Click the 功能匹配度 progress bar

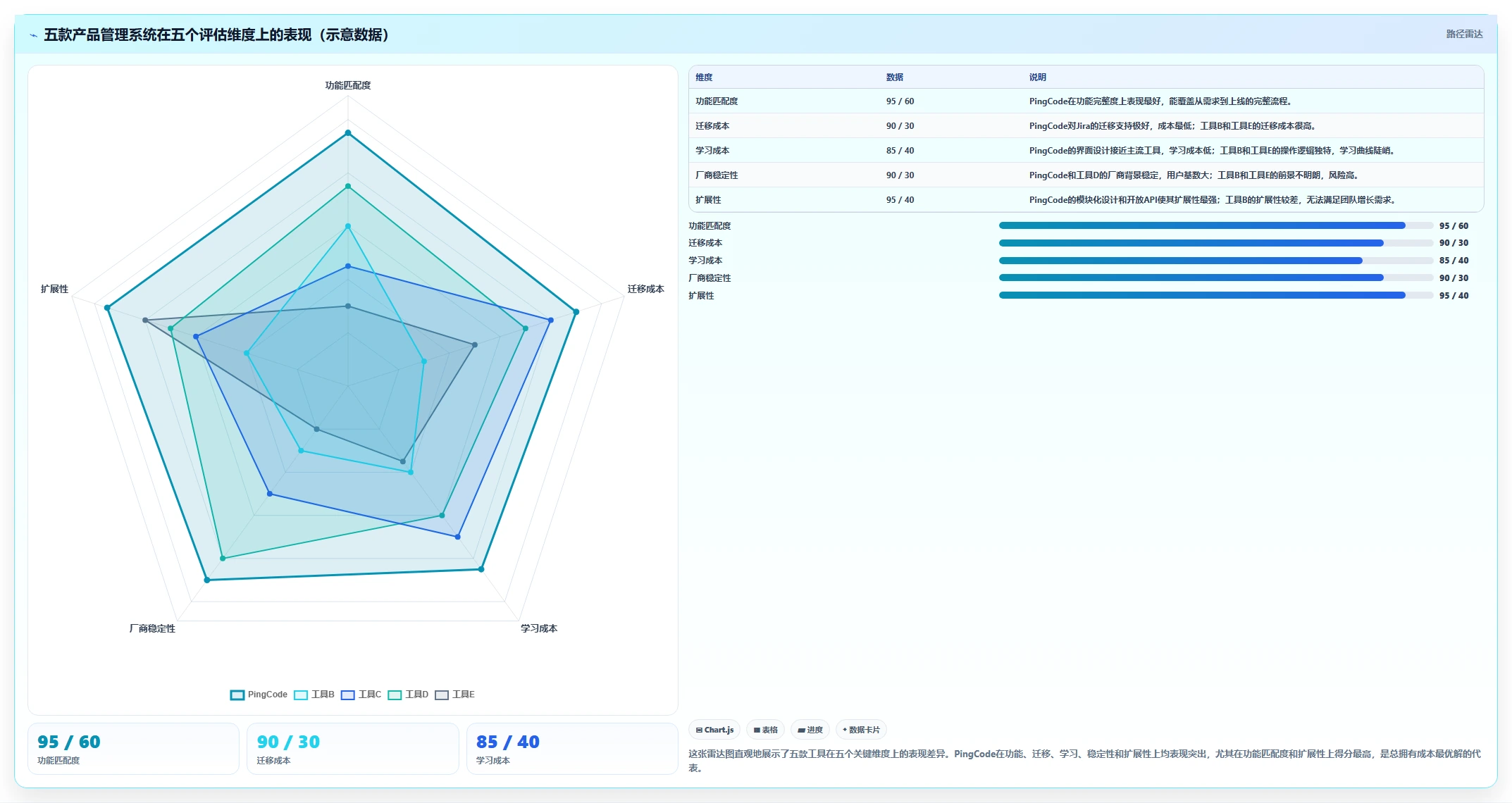coord(1216,225)
